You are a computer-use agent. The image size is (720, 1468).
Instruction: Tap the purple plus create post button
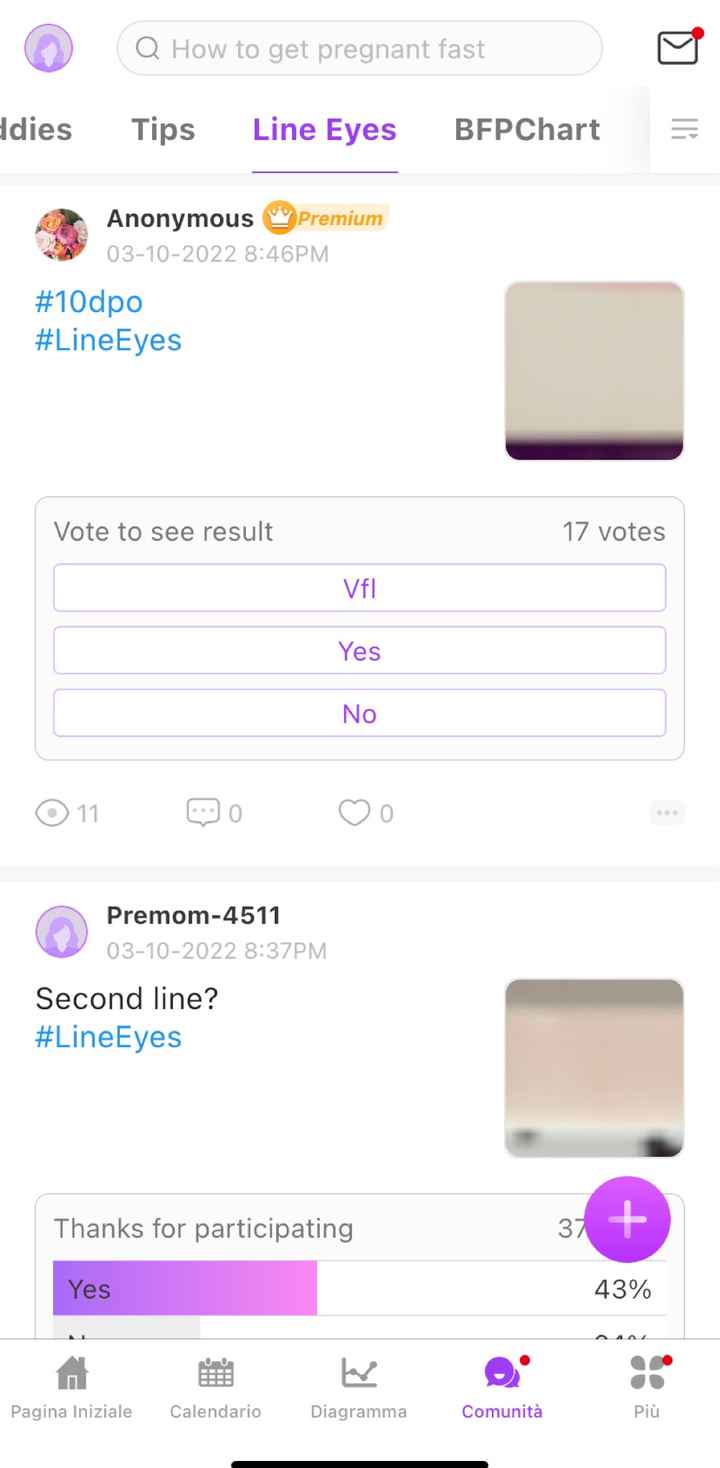click(x=627, y=1219)
